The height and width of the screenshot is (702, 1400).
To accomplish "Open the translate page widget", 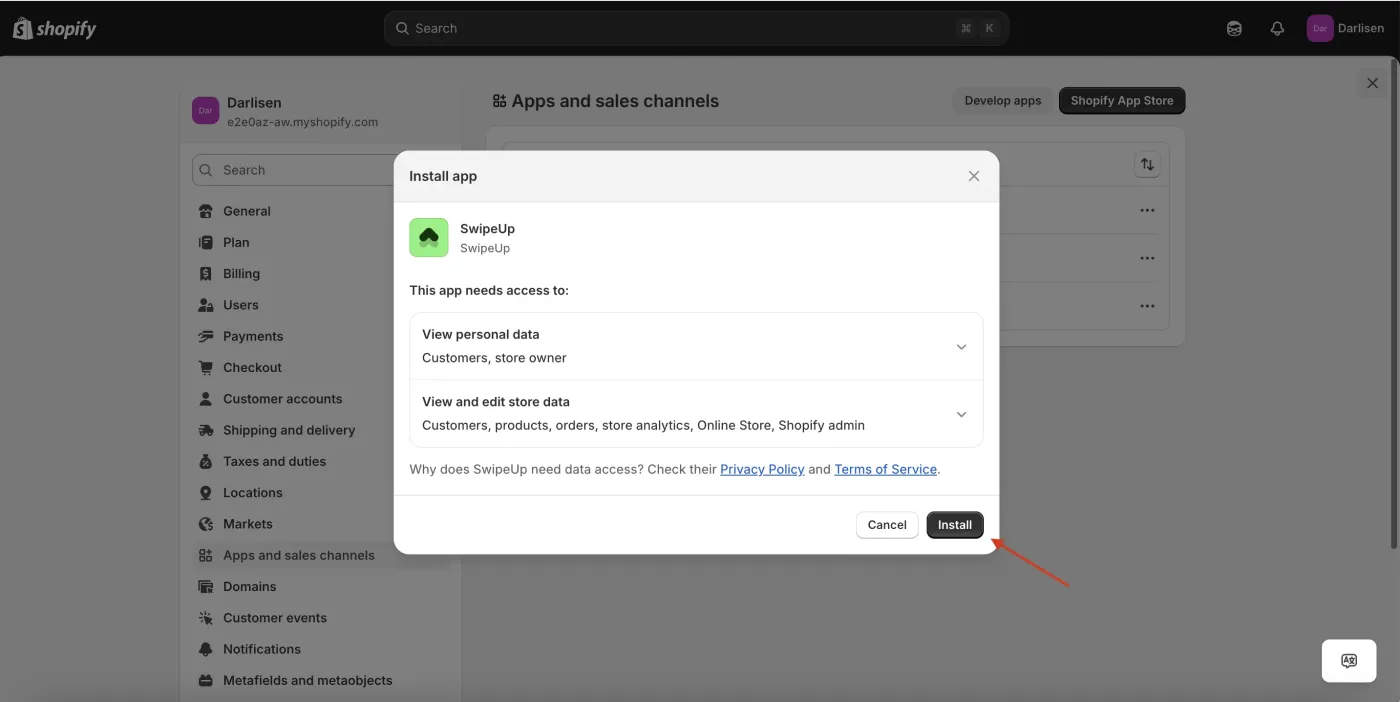I will (1348, 660).
